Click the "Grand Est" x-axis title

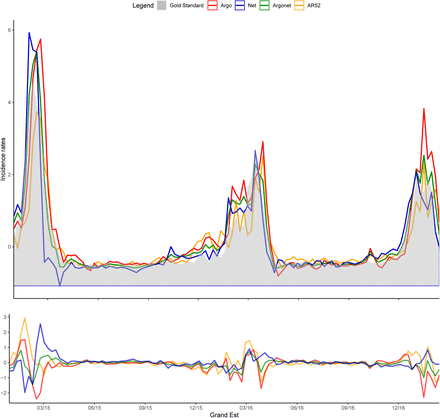pyautogui.click(x=224, y=415)
